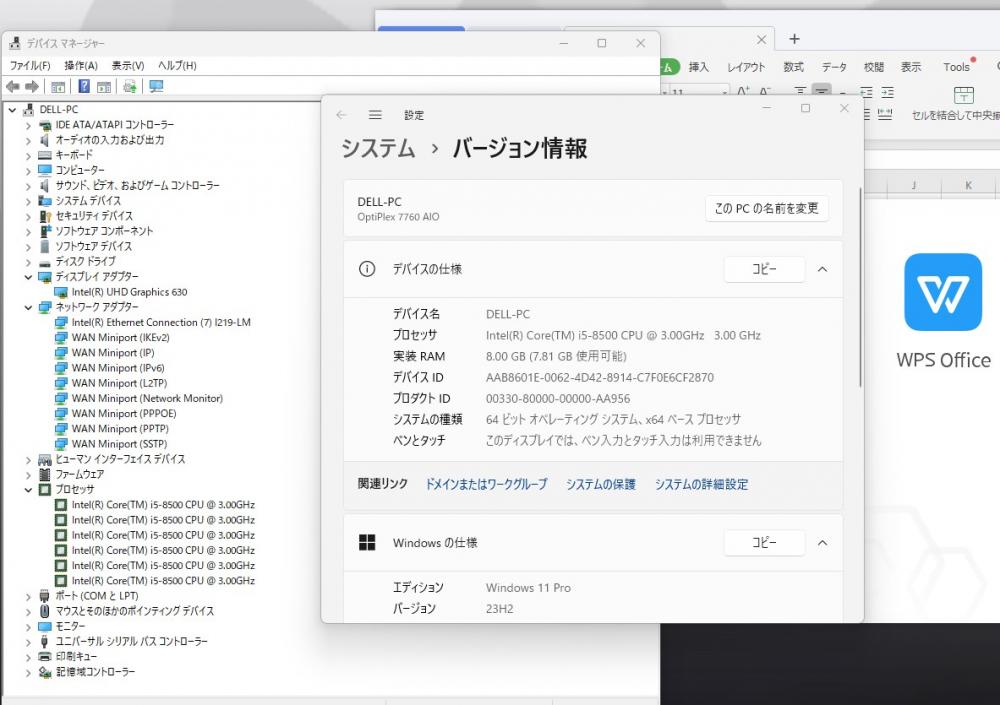
Task: Open the blue Help icon in Device Manager toolbar
Action: click(84, 86)
